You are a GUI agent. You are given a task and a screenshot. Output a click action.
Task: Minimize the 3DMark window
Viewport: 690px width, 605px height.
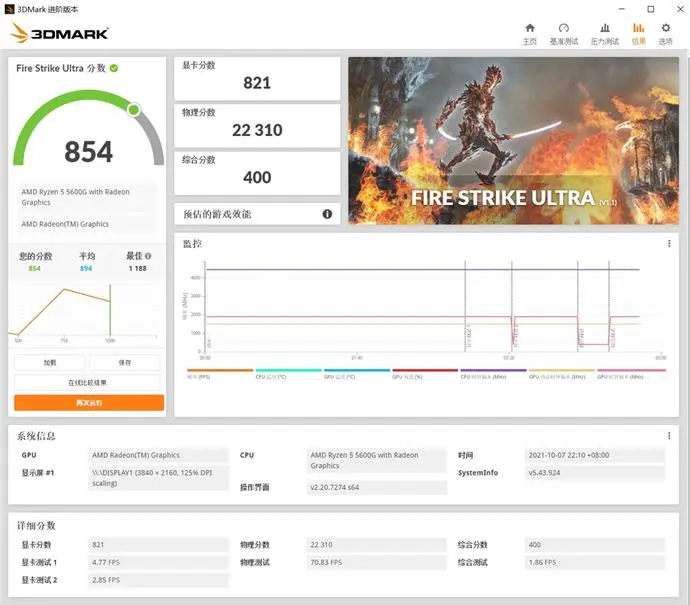pyautogui.click(x=622, y=9)
